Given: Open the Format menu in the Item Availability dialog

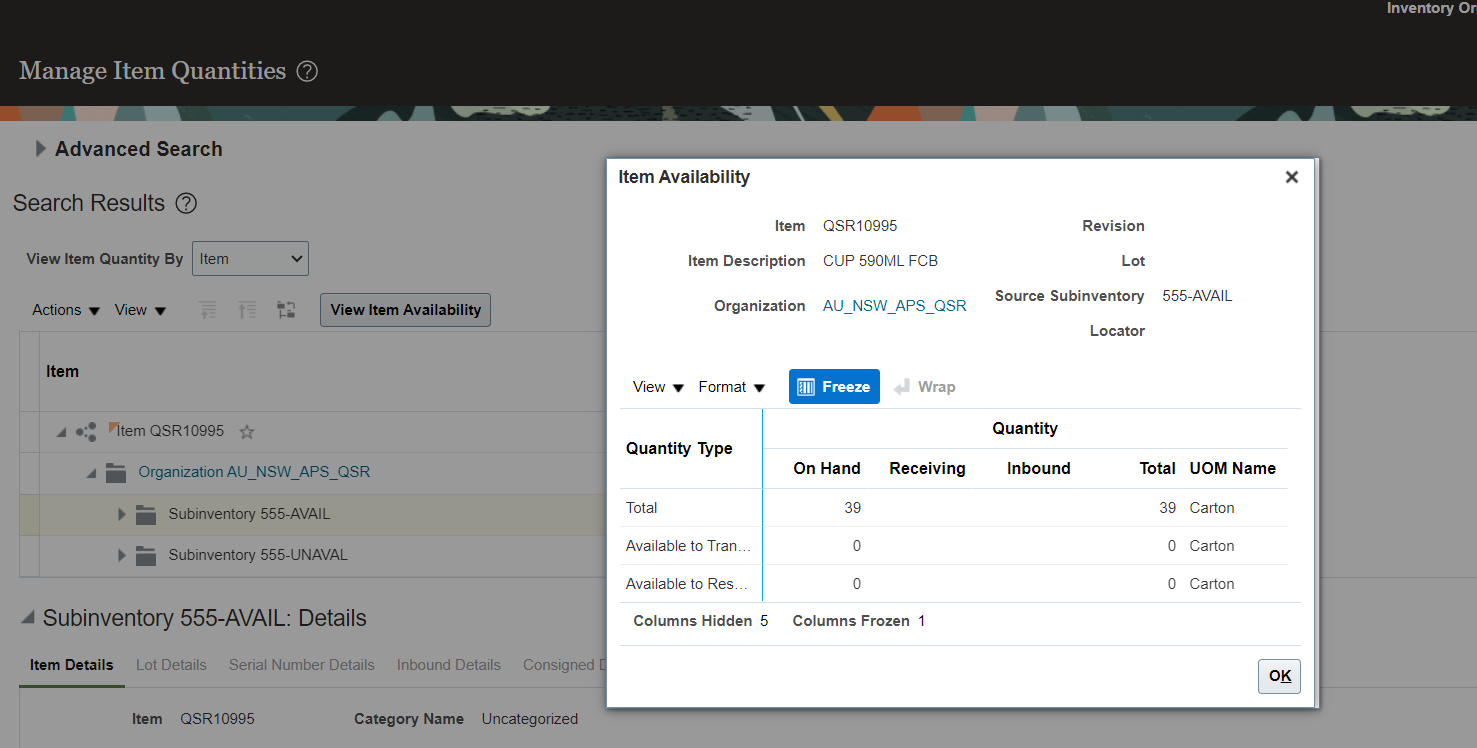Looking at the screenshot, I should pos(731,386).
